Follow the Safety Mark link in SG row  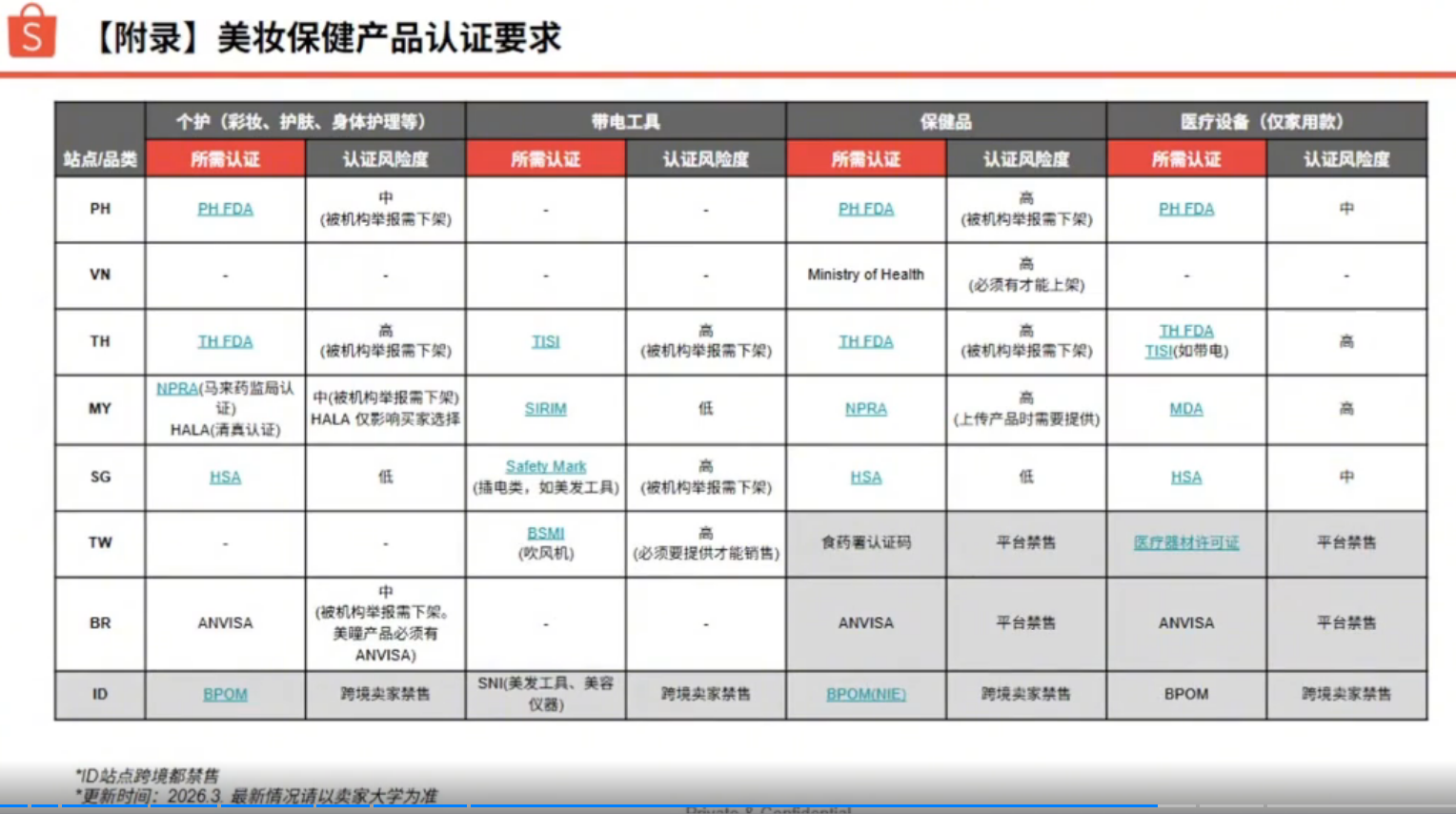click(546, 466)
